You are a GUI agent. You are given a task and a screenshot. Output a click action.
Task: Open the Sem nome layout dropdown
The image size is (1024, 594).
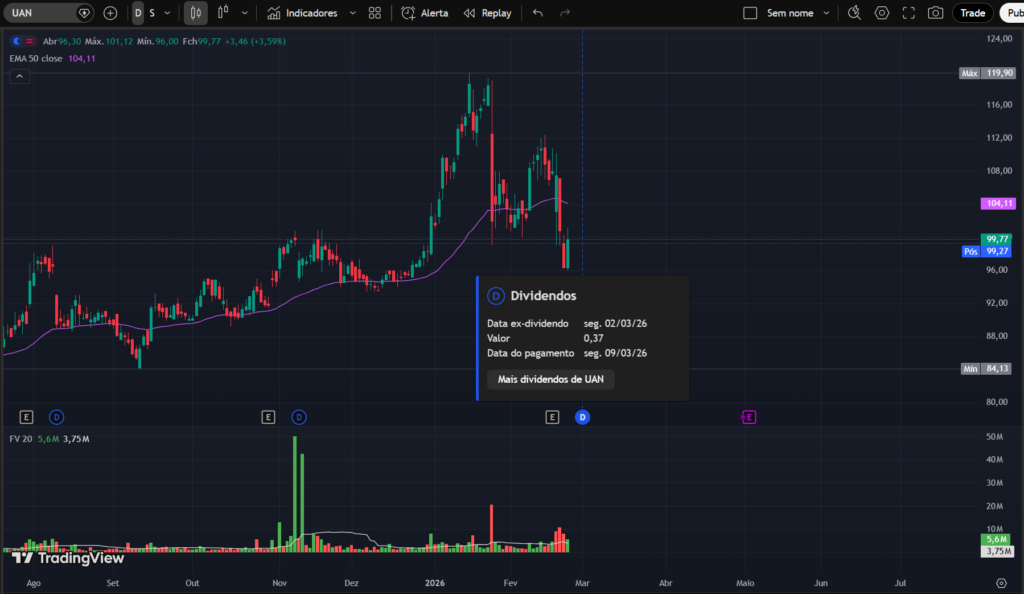[826, 13]
